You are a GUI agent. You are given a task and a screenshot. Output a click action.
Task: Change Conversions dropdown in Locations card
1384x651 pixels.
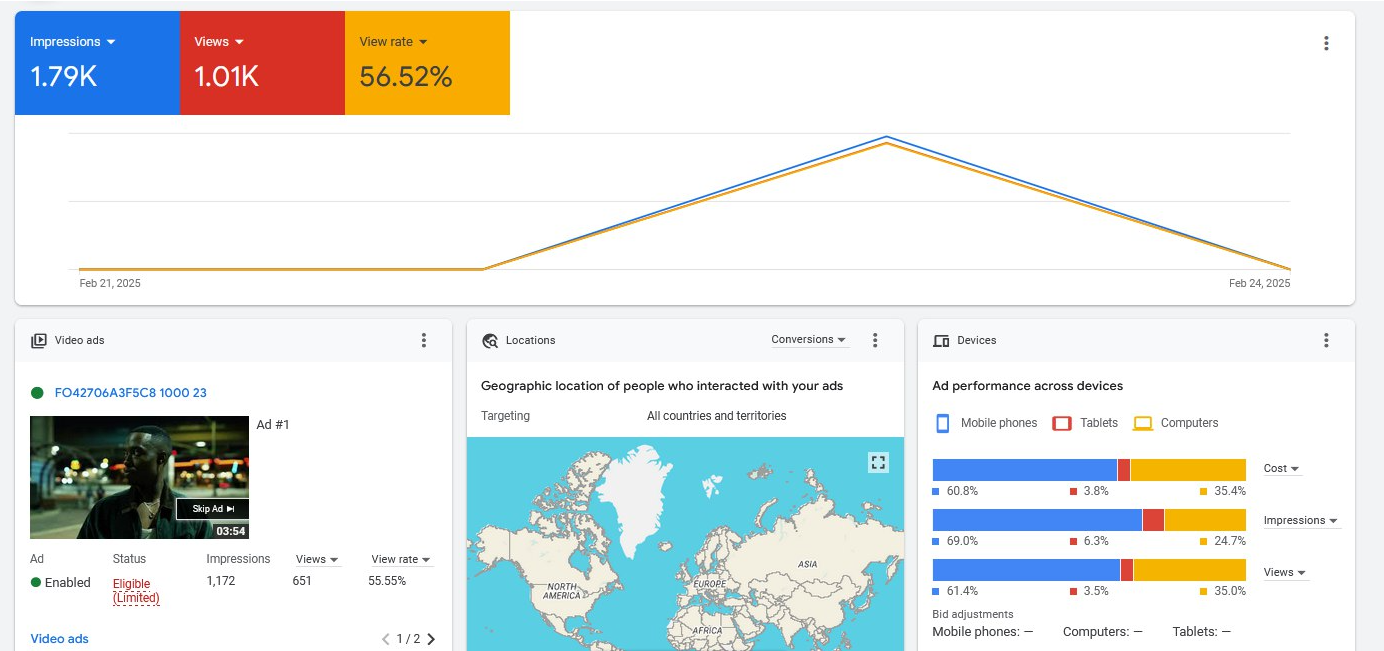(x=808, y=340)
